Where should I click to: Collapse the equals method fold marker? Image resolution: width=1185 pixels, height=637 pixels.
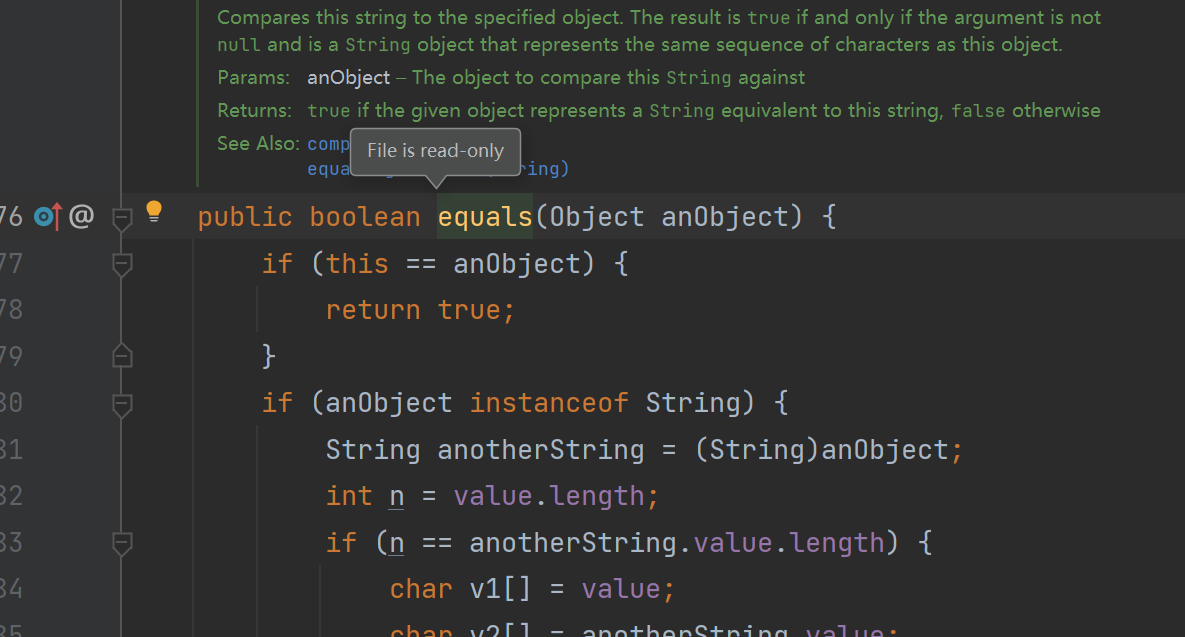point(122,217)
